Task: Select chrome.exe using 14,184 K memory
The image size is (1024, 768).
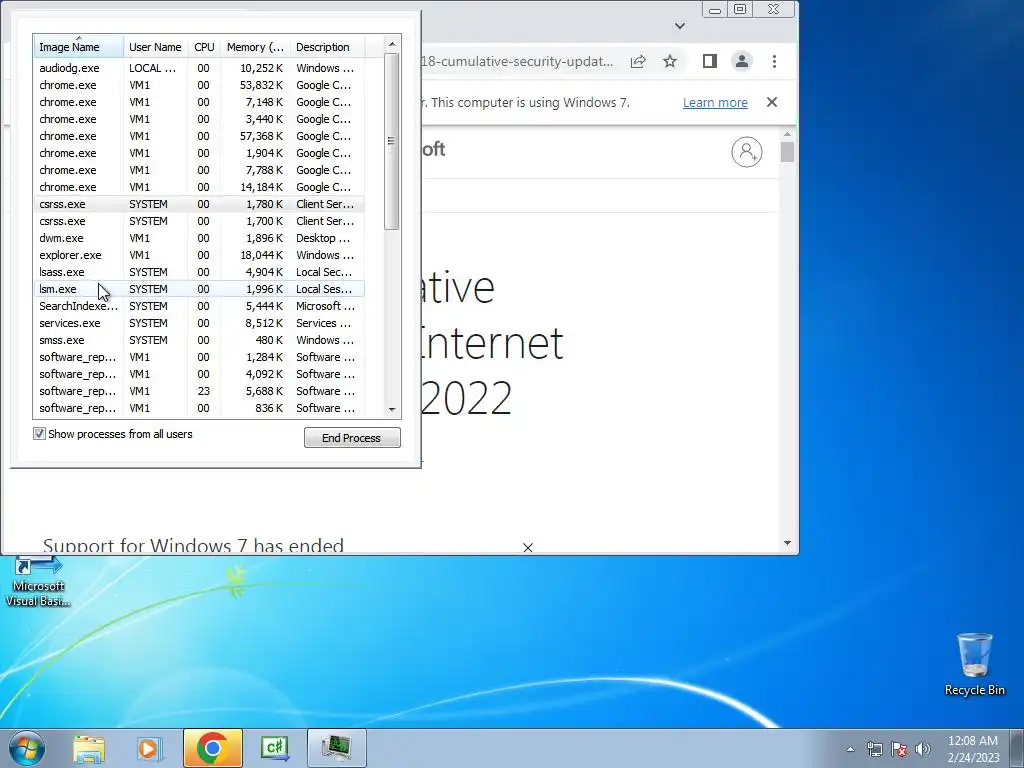Action: [199, 187]
